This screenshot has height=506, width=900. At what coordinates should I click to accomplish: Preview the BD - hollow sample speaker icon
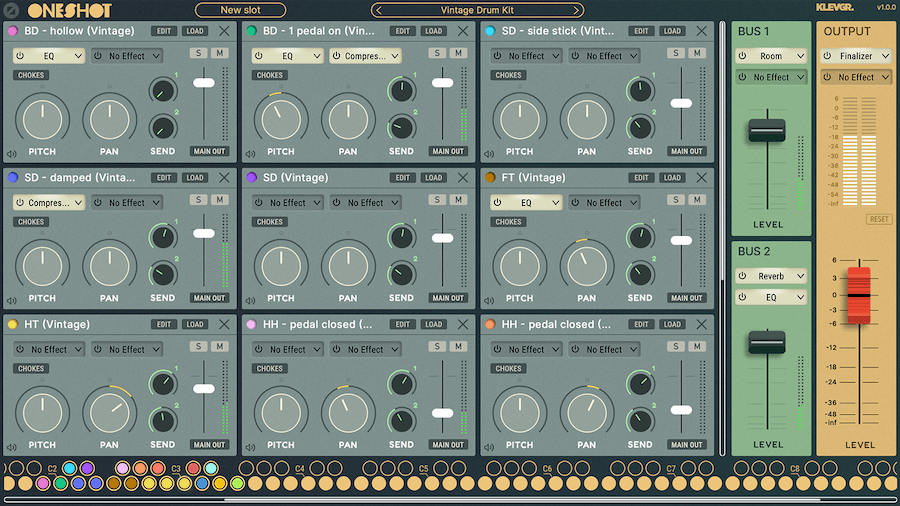click(x=11, y=154)
